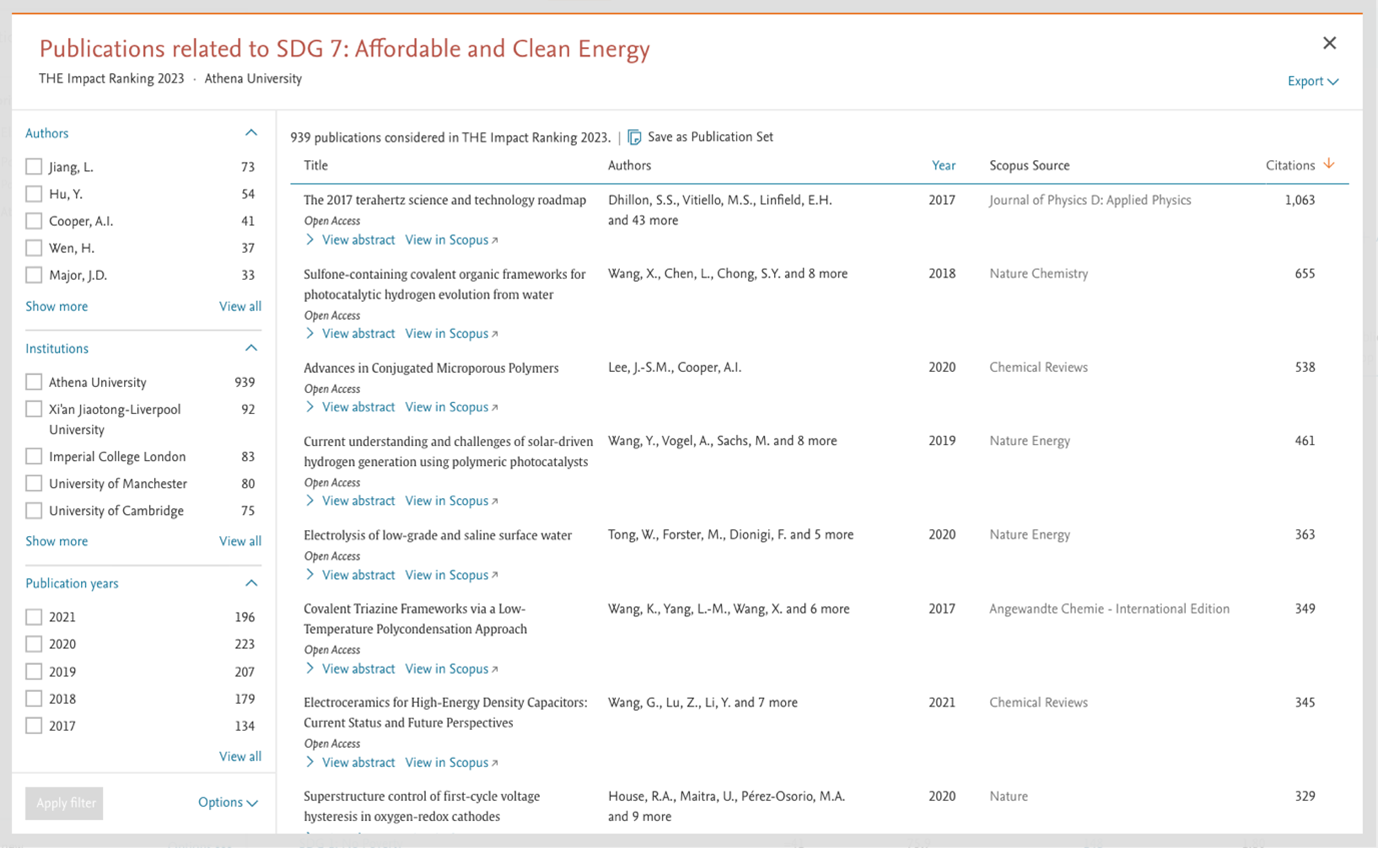This screenshot has width=1378, height=848.
Task: Check the University of Manchester filter
Action: [34, 483]
